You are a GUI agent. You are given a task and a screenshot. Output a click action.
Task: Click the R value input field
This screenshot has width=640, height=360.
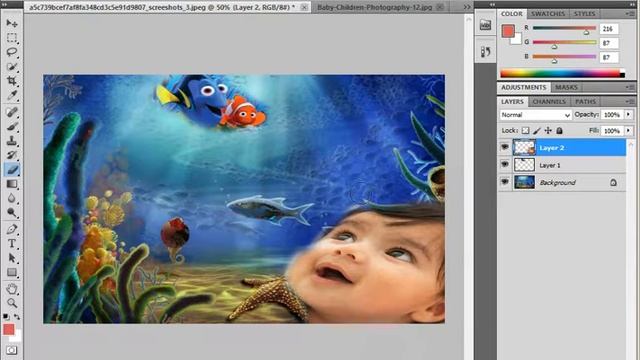point(609,29)
